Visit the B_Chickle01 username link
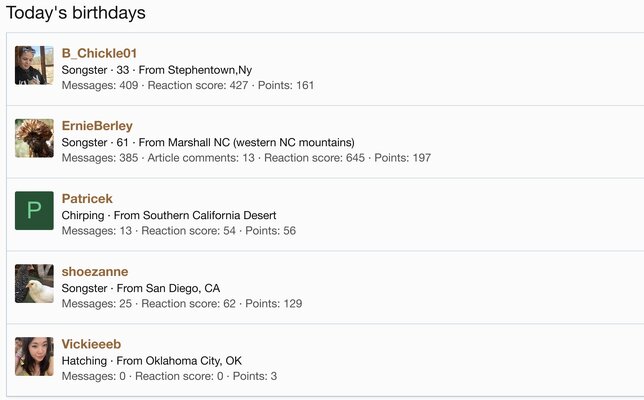 point(99,53)
